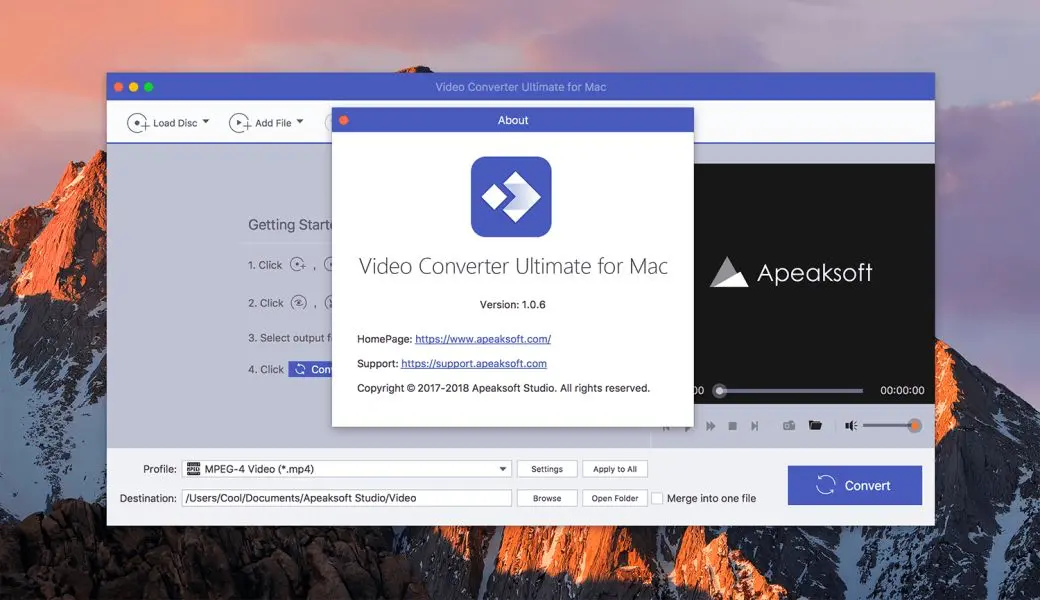1040x600 pixels.
Task: Take a snapshot with the camera icon
Action: (x=789, y=425)
